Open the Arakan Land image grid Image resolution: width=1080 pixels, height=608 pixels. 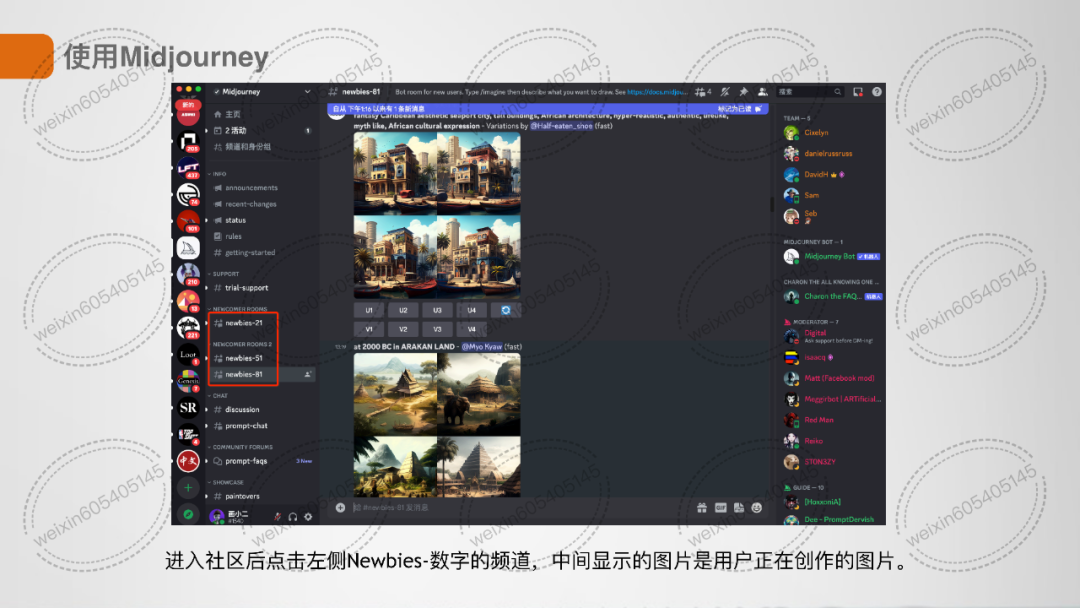click(437, 425)
